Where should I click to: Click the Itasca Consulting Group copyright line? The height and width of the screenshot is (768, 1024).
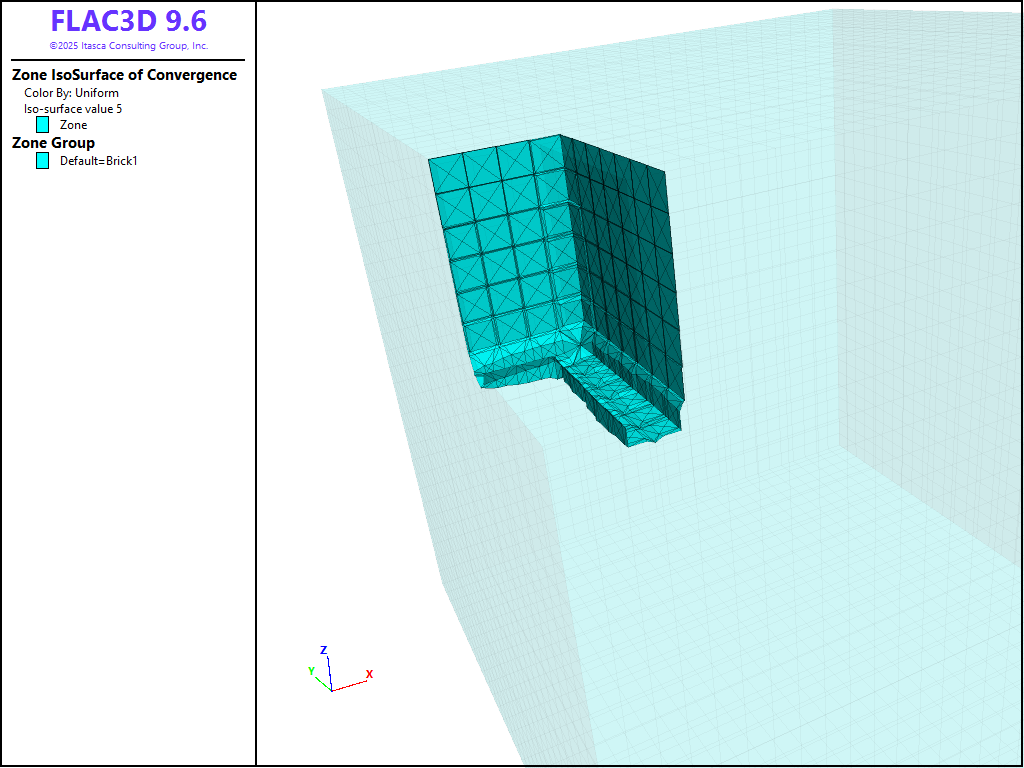(x=128, y=46)
